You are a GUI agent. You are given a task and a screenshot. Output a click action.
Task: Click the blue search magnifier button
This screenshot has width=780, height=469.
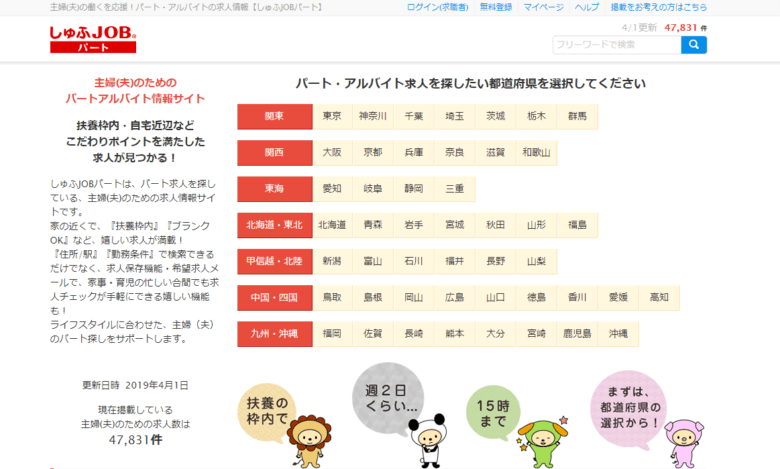click(693, 45)
